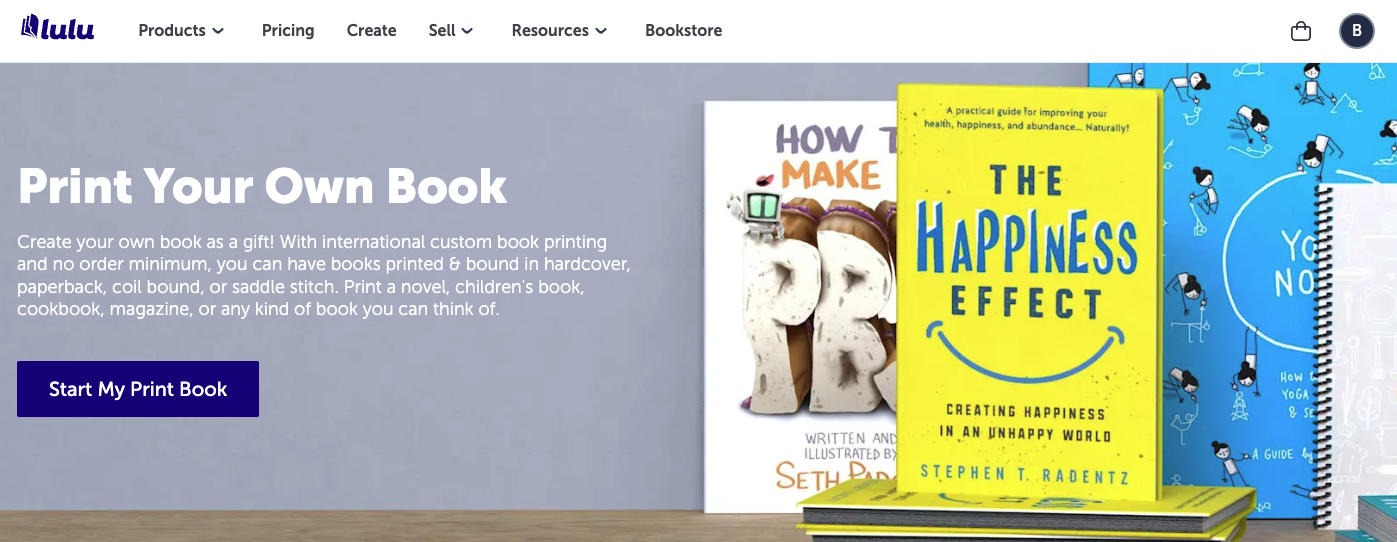Open the account avatar labeled B

[1357, 31]
